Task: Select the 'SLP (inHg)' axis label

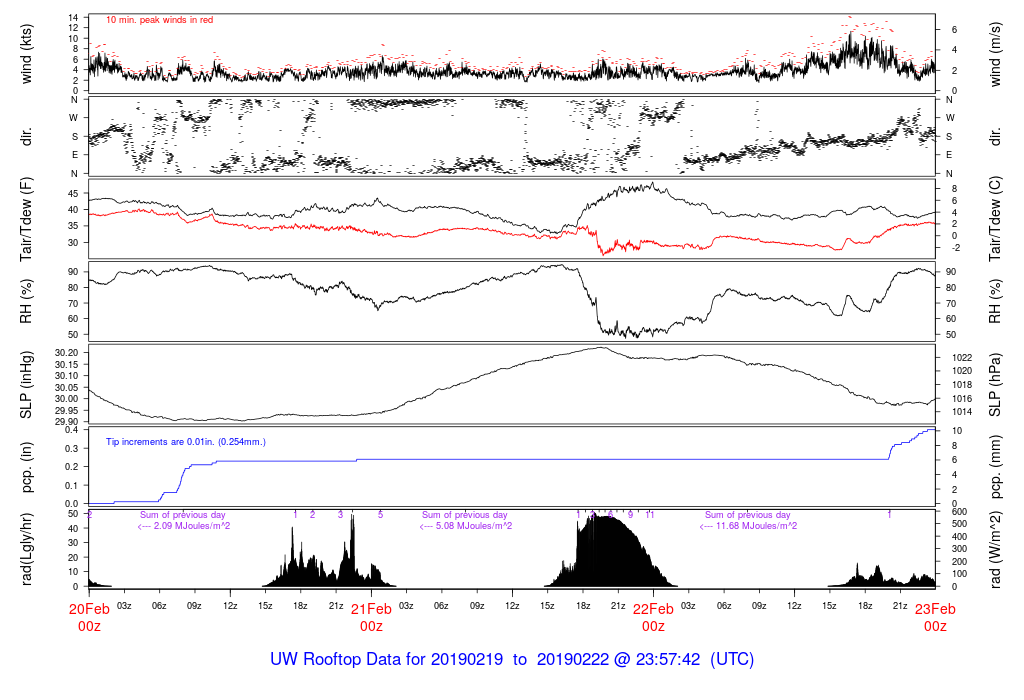Action: [26, 385]
